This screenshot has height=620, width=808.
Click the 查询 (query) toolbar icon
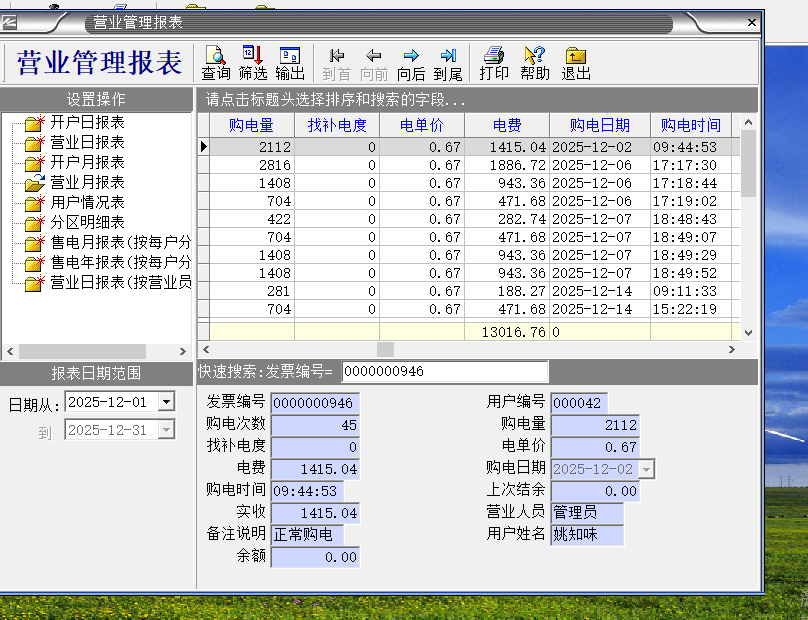tap(216, 62)
